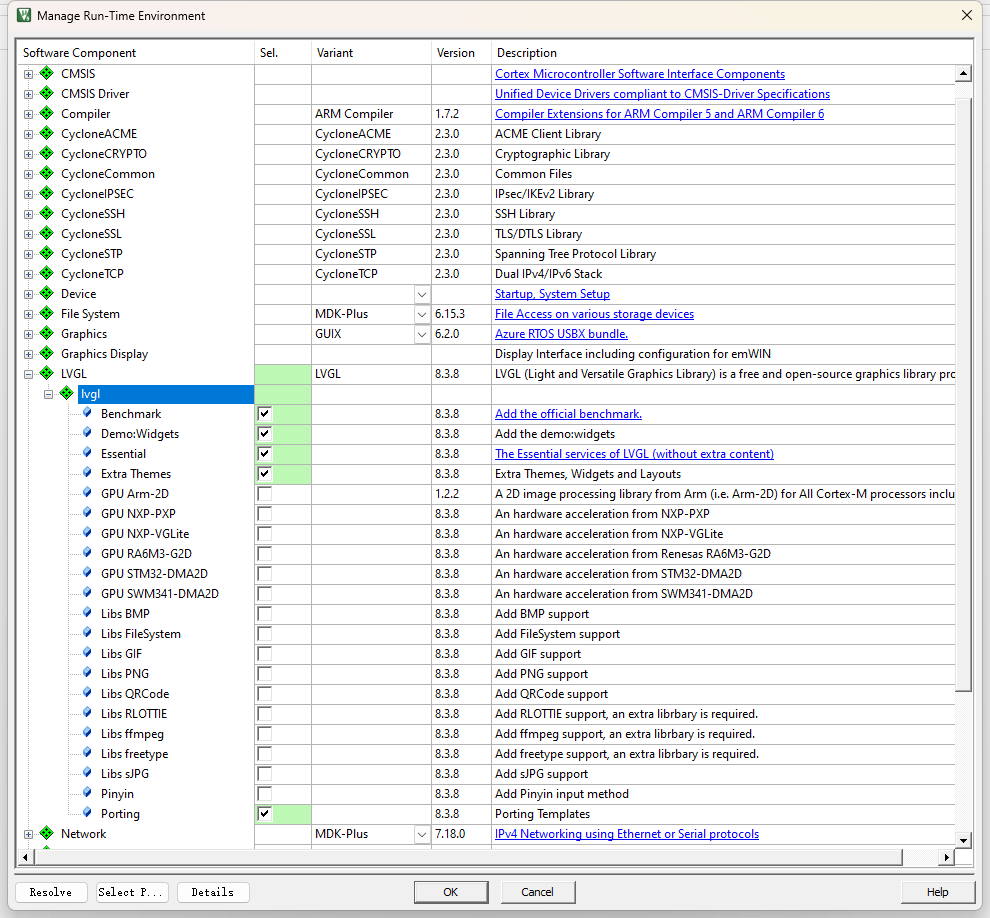Image resolution: width=990 pixels, height=918 pixels.
Task: Click the green icon beside CycloneCommon
Action: coord(47,174)
